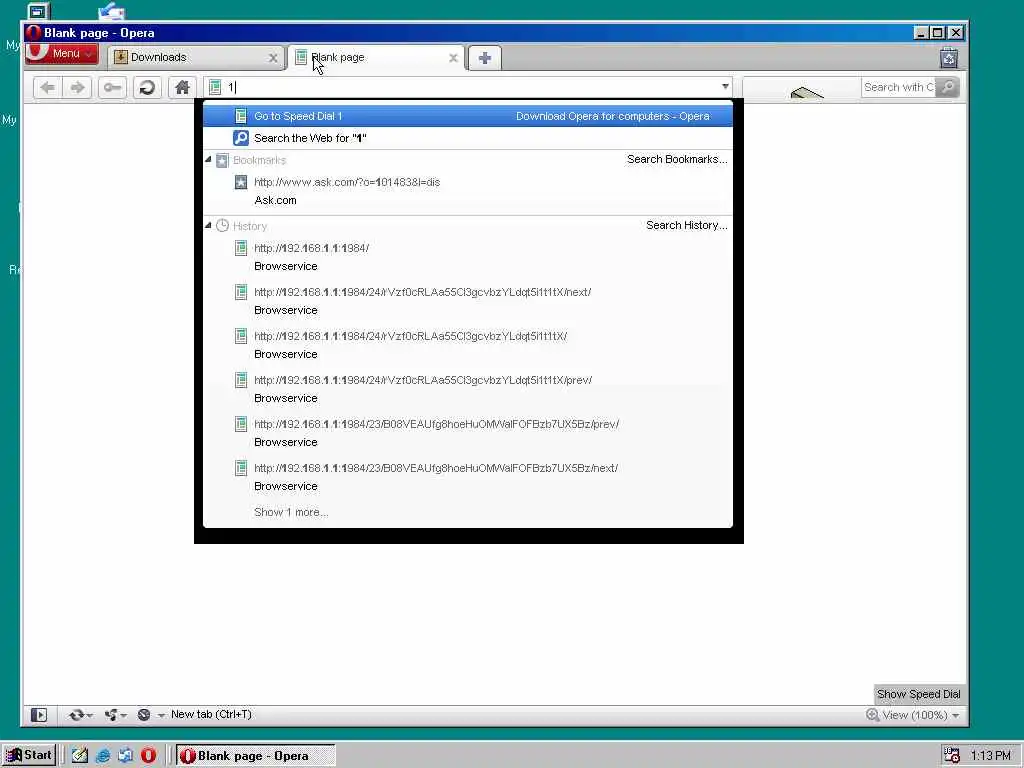The height and width of the screenshot is (768, 1024).
Task: Open history entry ending in 5i1t1tX/prev/
Action: (468, 389)
